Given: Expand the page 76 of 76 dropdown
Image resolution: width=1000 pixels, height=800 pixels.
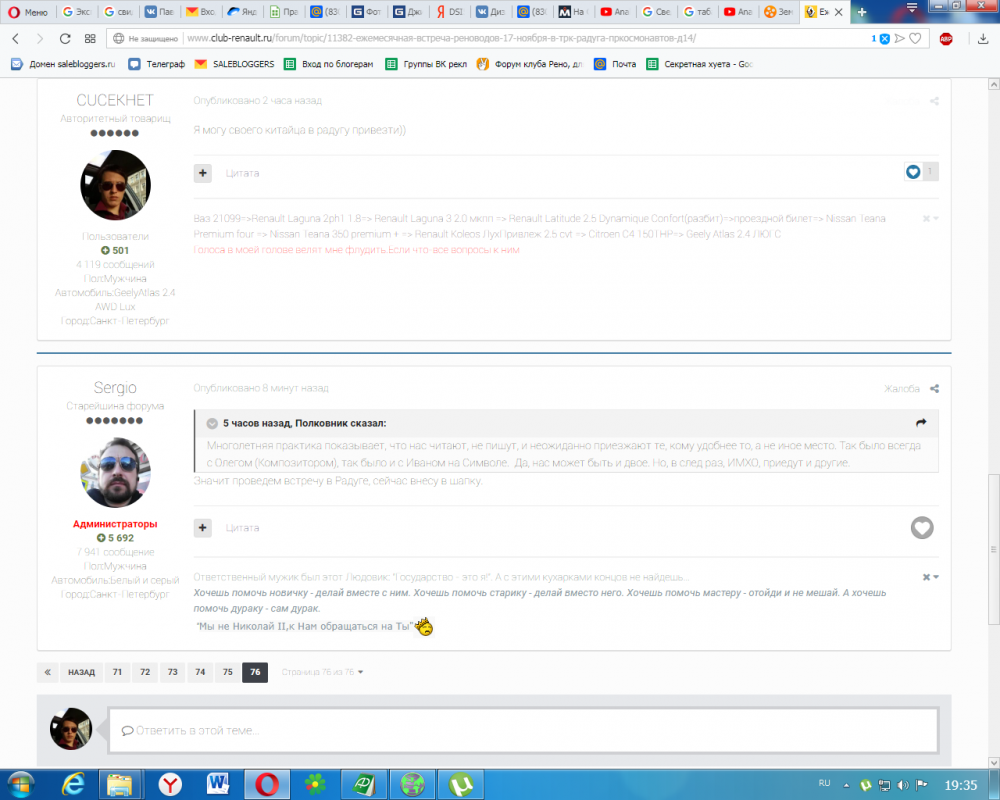Looking at the screenshot, I should 323,672.
